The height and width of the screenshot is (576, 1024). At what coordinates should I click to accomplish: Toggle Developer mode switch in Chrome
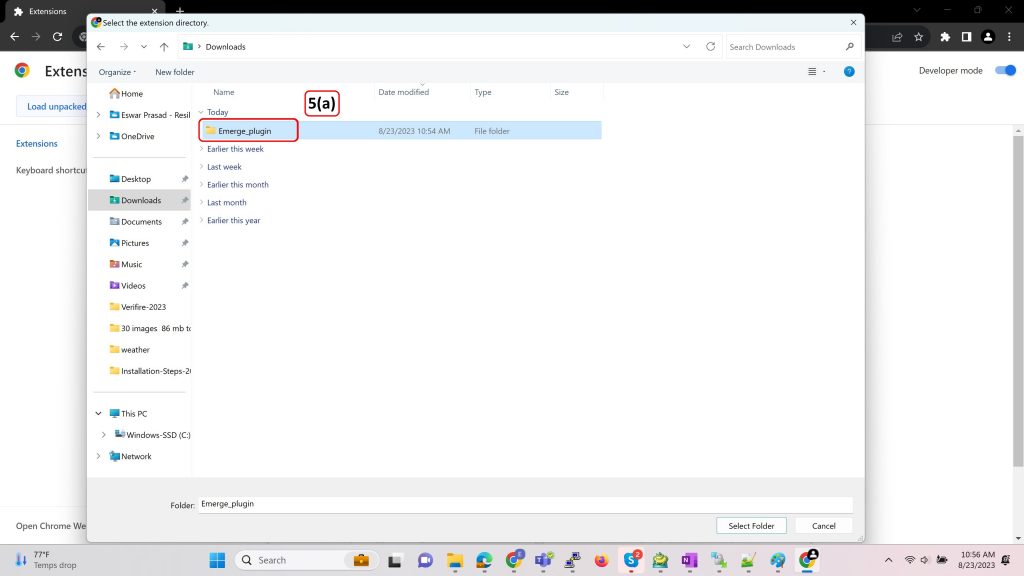pyautogui.click(x=1005, y=71)
